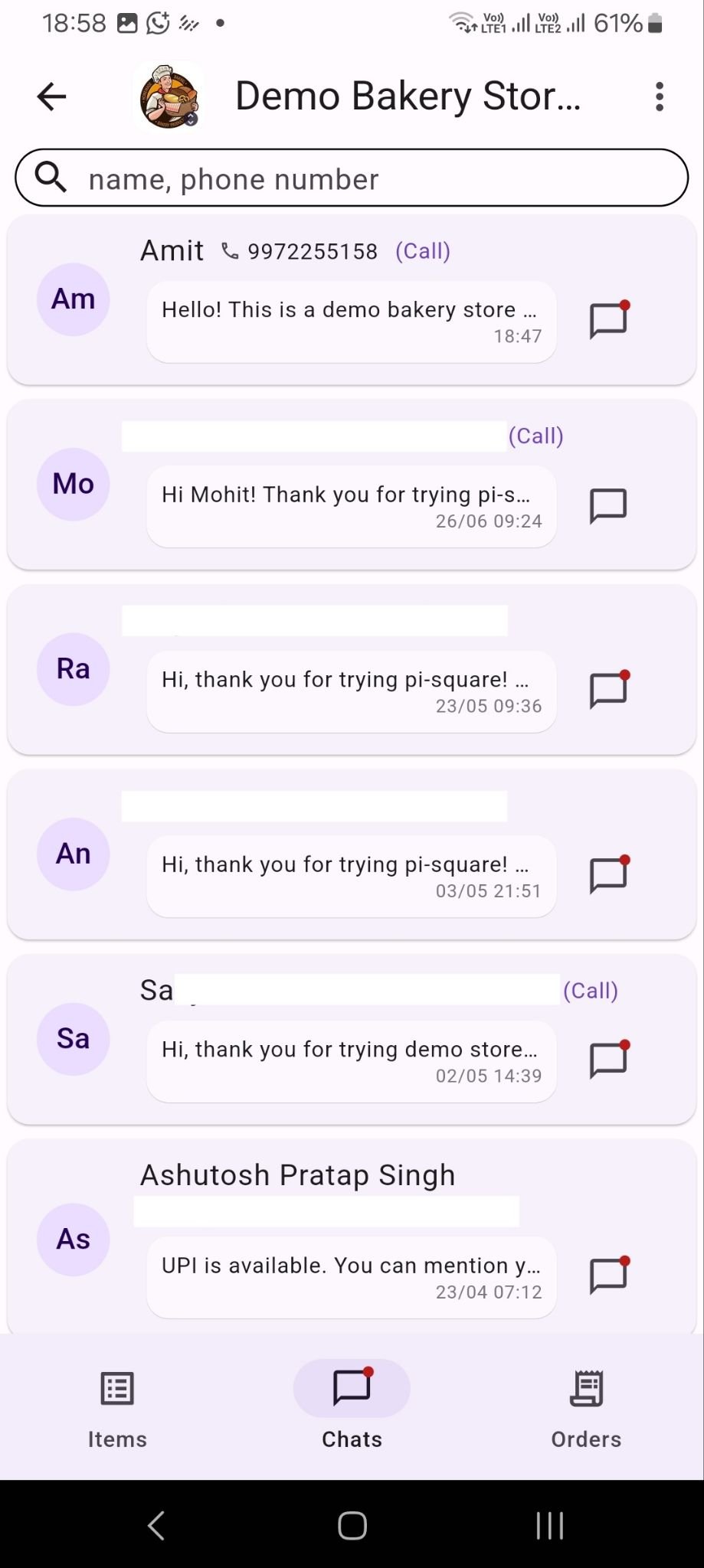Open the Sa contact's chat icon
Screen dimensions: 704x1568
pyautogui.click(x=608, y=1060)
